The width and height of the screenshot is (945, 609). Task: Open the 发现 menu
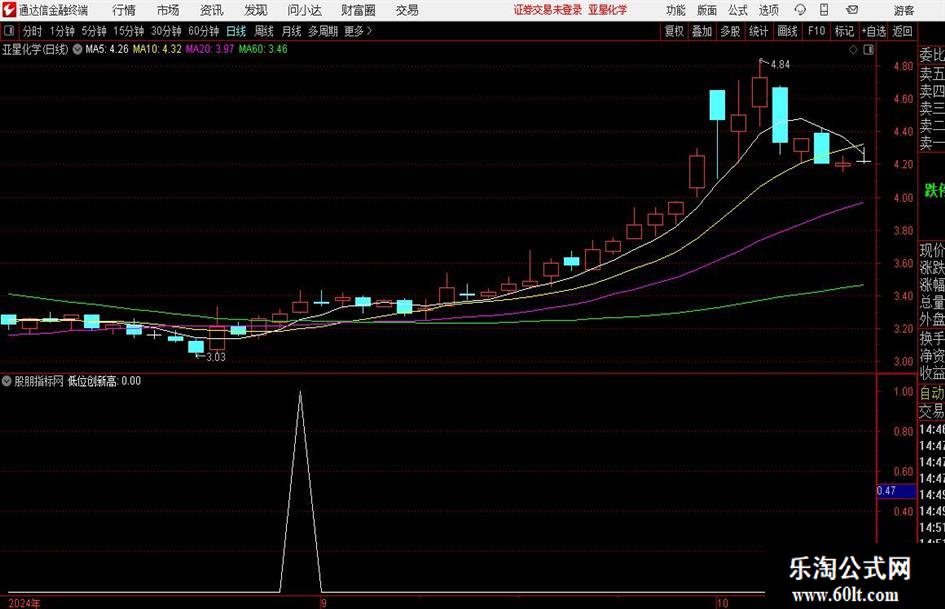pyautogui.click(x=256, y=10)
